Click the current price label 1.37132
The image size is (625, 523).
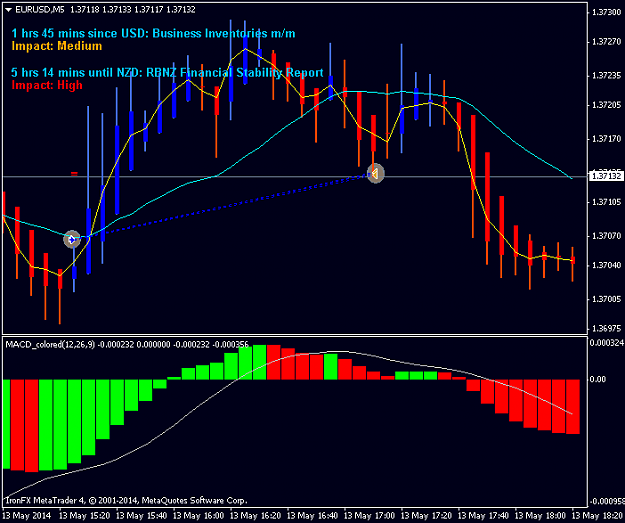pyautogui.click(x=606, y=176)
